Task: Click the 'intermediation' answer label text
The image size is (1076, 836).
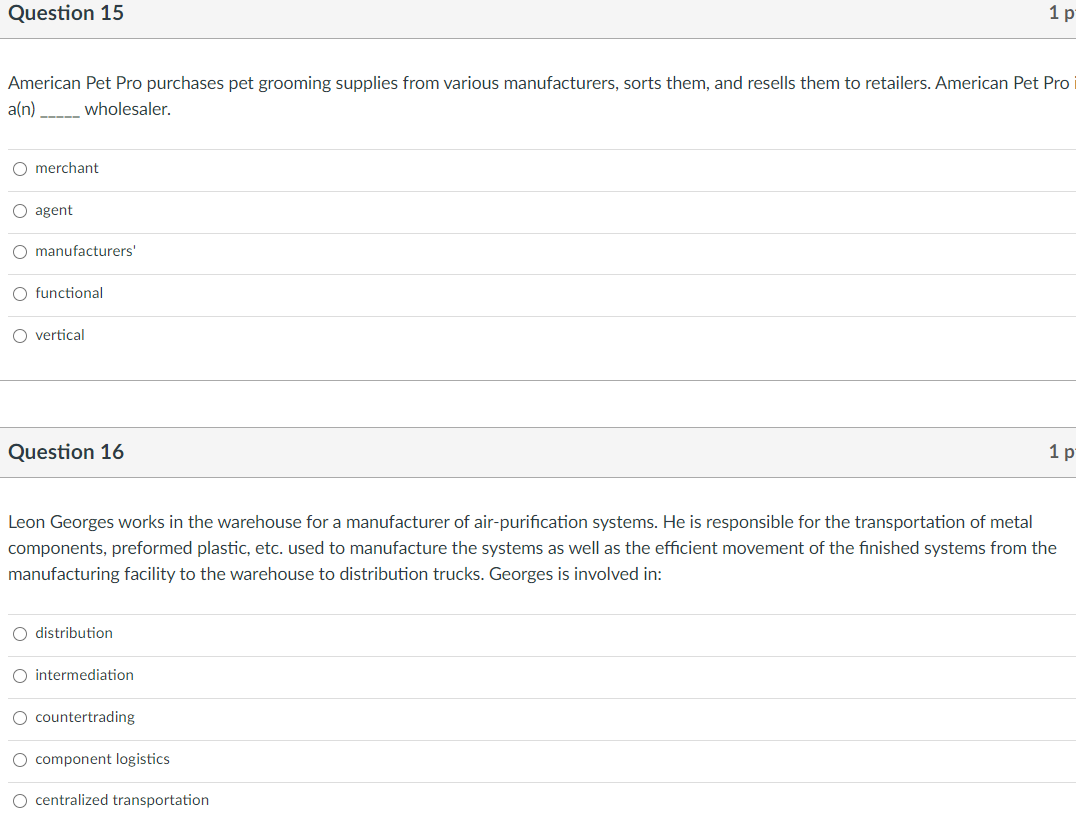Action: (84, 675)
